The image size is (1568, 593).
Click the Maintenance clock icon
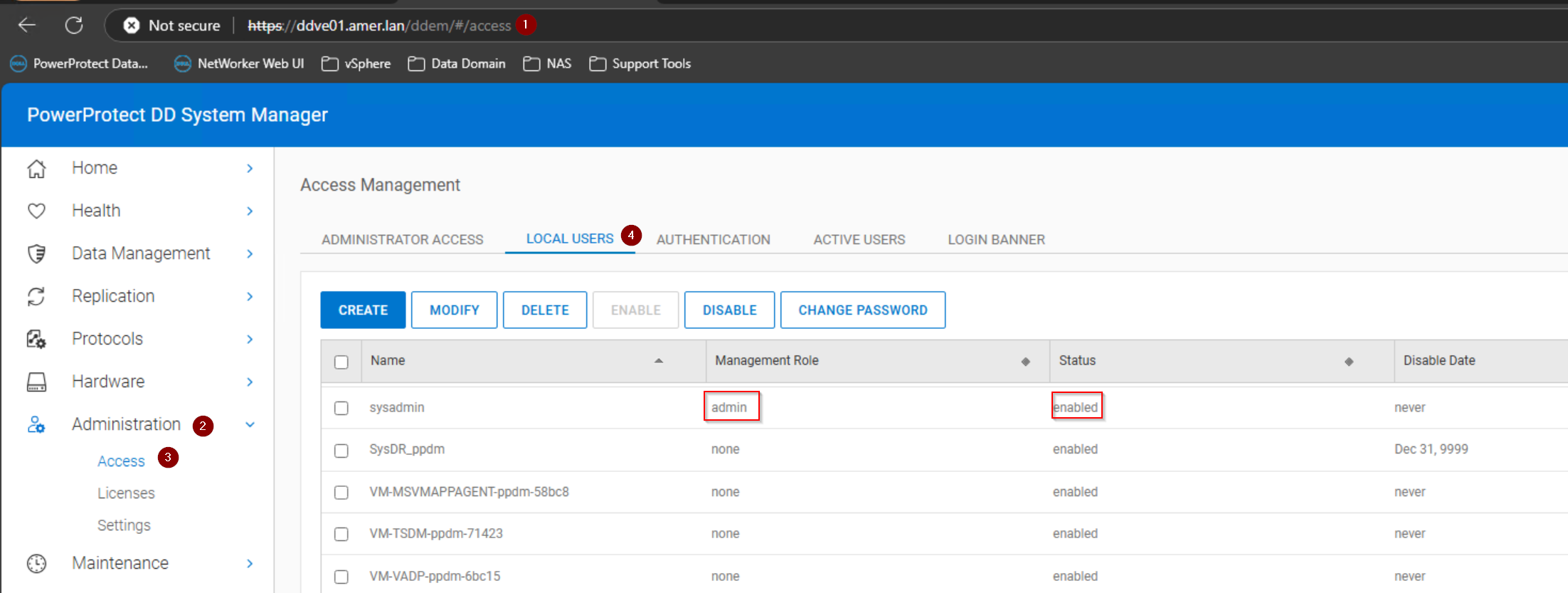pos(36,563)
